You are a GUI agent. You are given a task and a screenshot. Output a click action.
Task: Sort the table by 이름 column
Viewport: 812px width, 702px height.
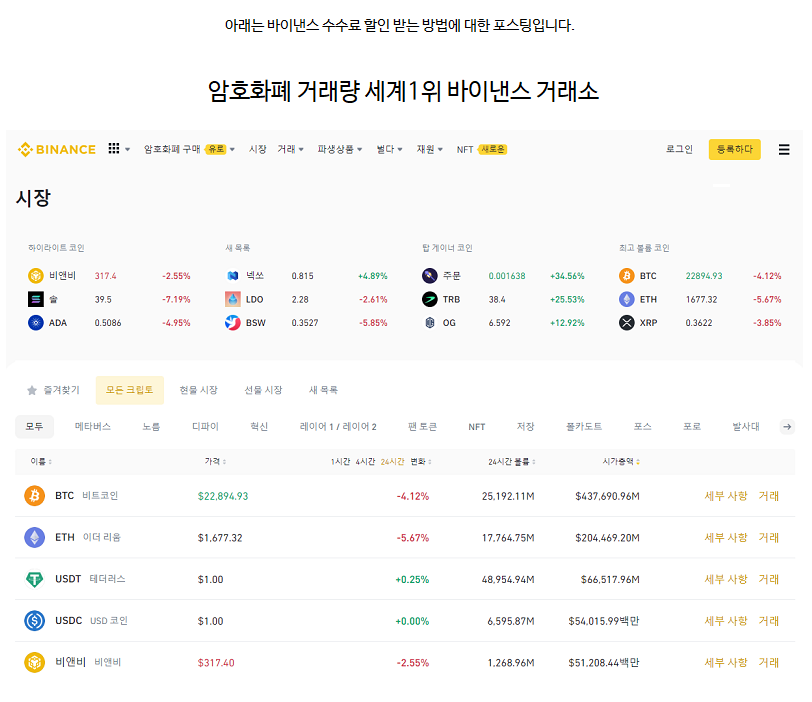tap(41, 461)
